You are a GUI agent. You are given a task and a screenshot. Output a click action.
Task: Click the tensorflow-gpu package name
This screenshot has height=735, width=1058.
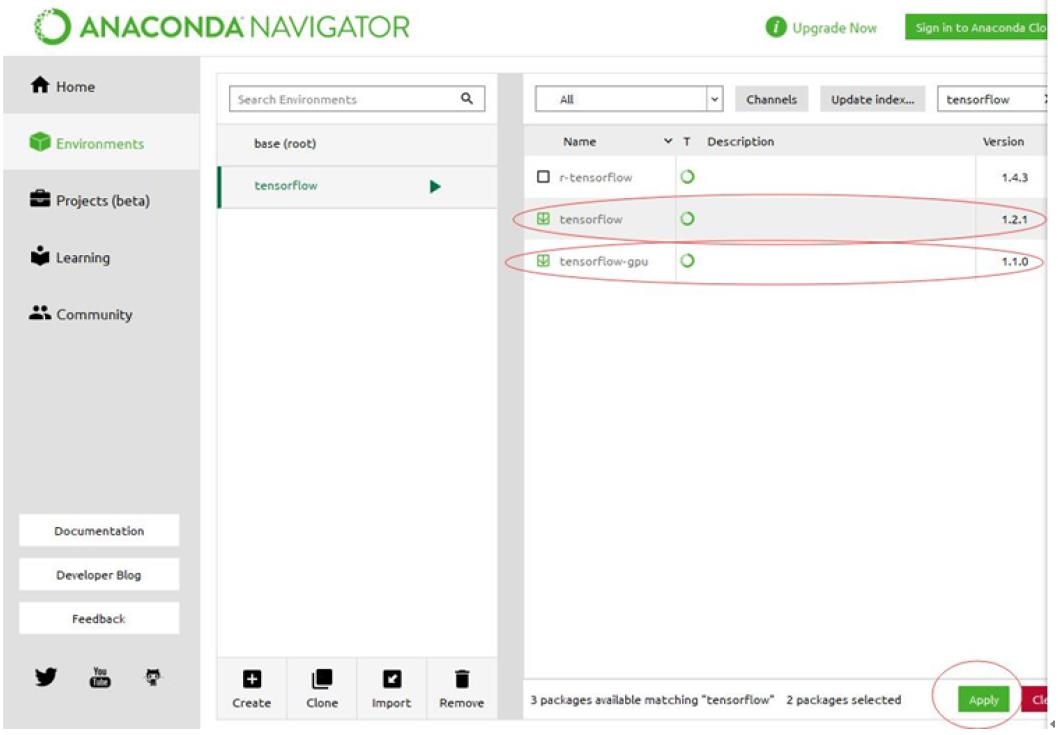[x=603, y=261]
